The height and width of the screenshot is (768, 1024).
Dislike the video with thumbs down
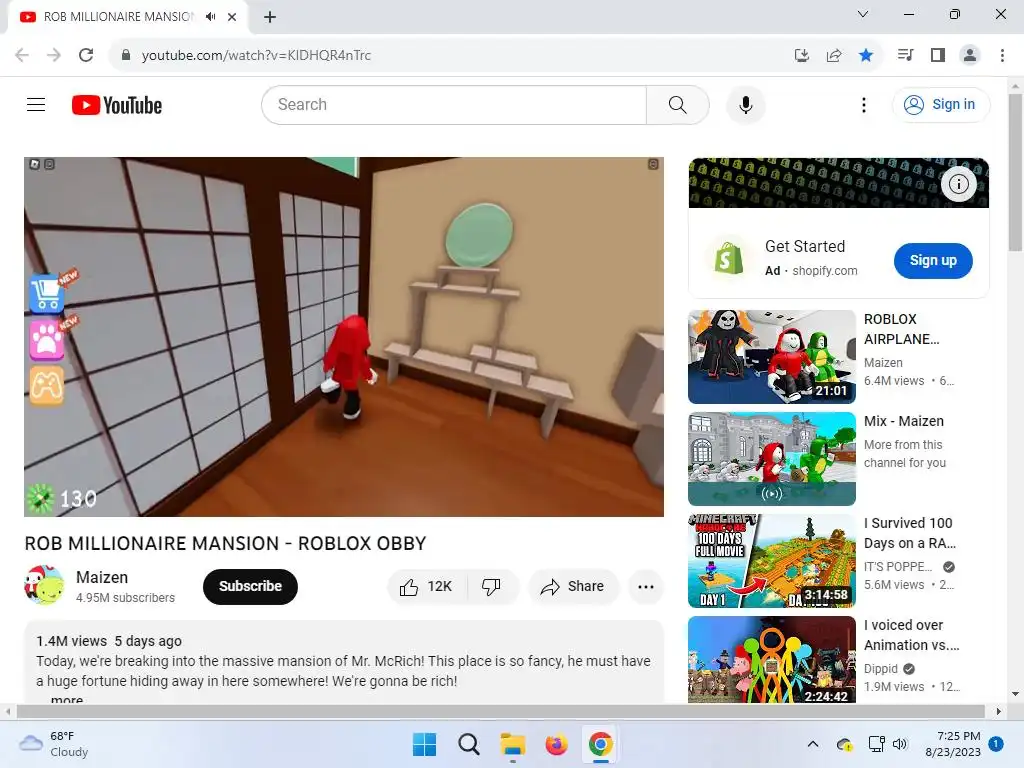[492, 586]
